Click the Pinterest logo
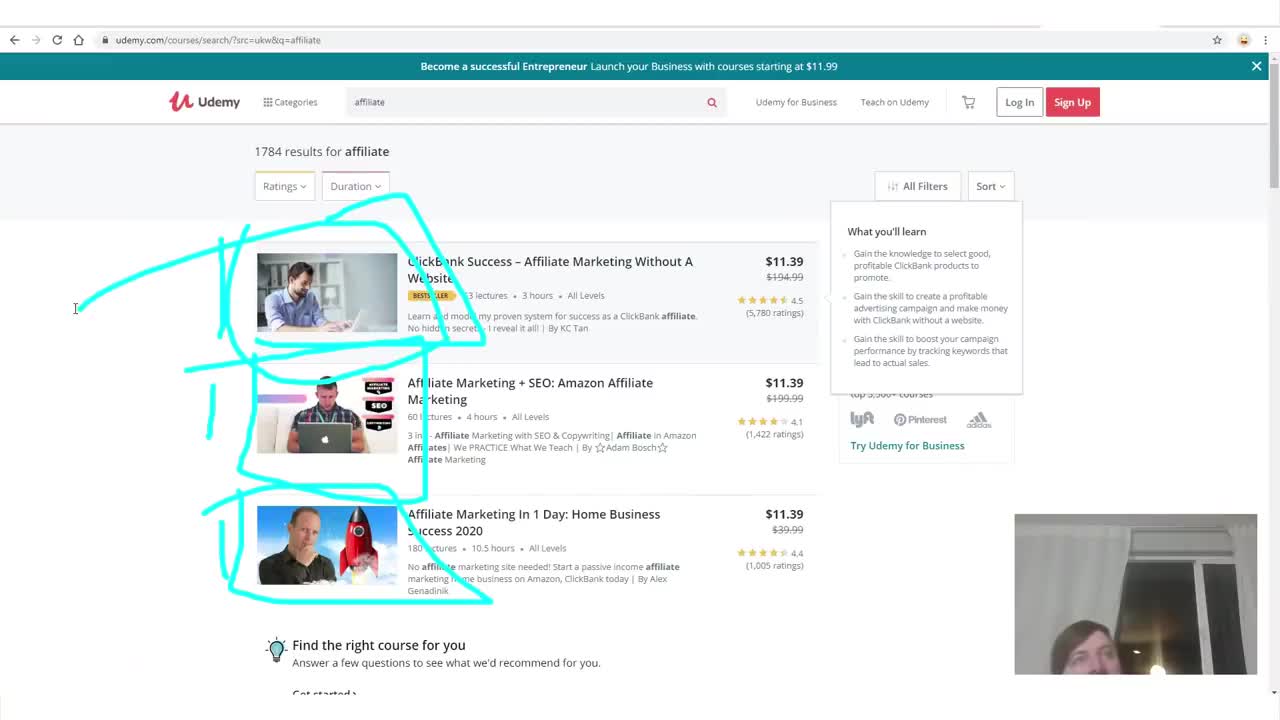 [x=920, y=420]
